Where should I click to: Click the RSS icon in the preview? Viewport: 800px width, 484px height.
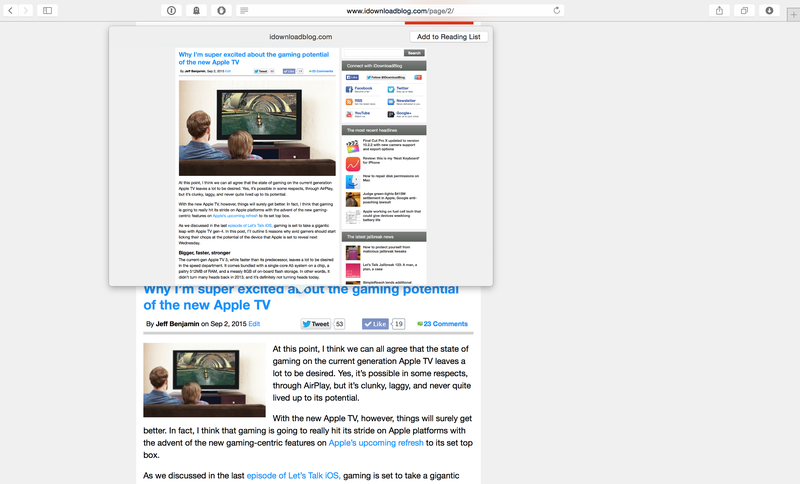[x=349, y=102]
